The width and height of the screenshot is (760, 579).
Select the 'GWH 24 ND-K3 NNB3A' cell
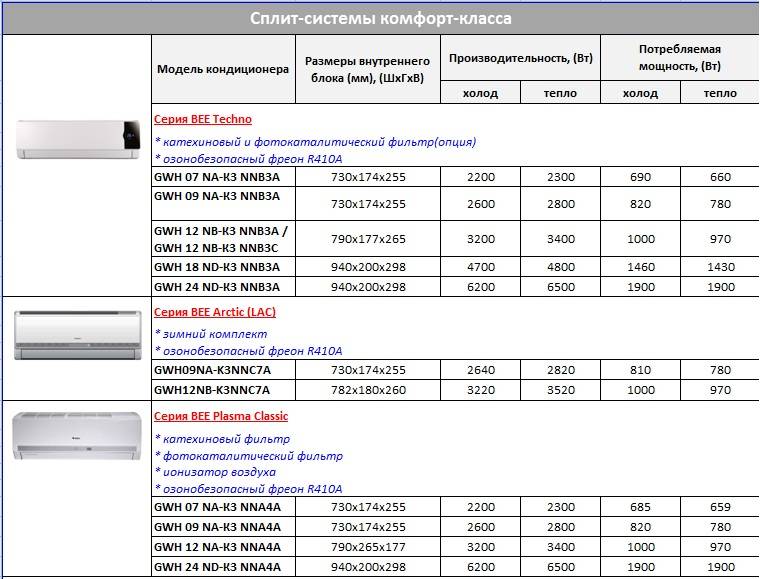coord(223,287)
